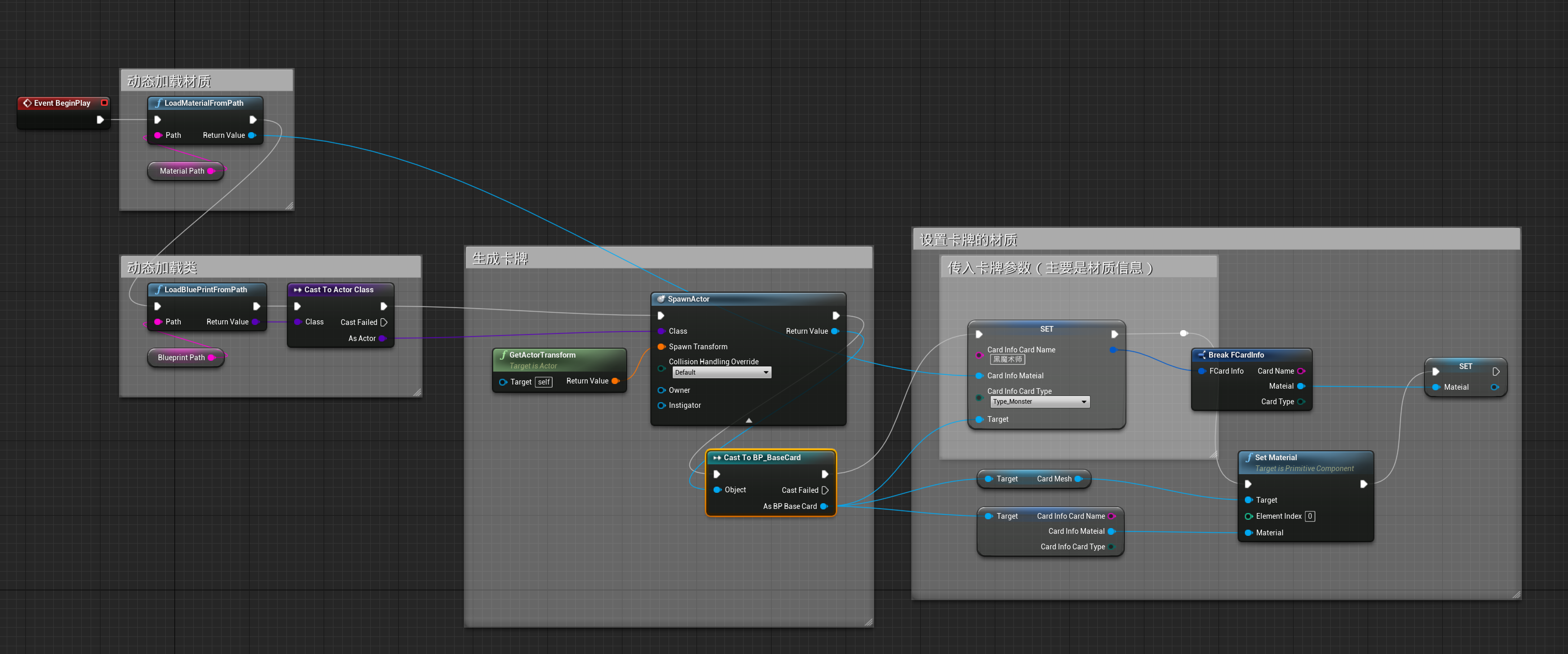
Task: Click Break FCardInfo Card Name output pin
Action: (1301, 371)
